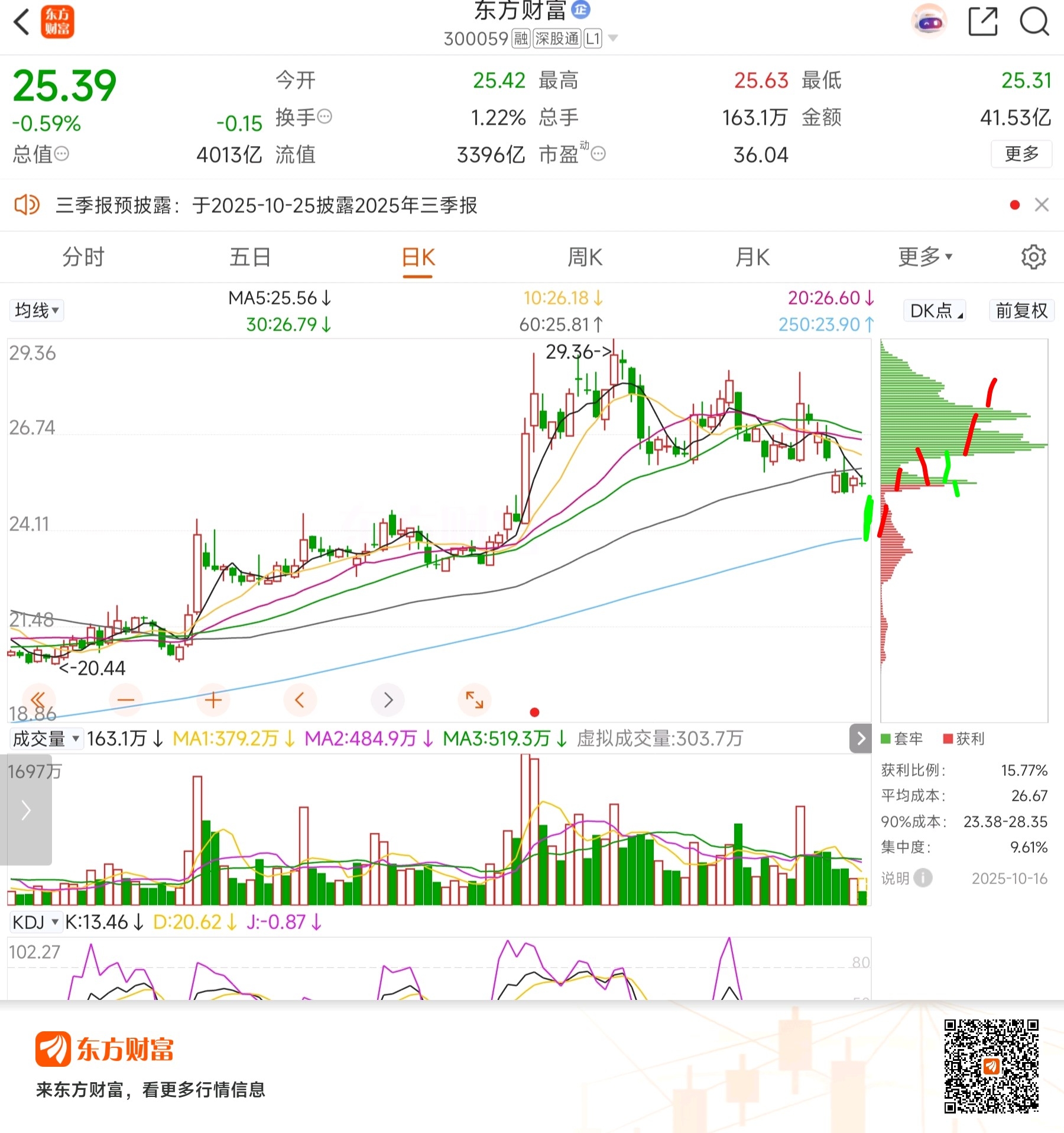Screen dimensions: 1064x1133
Task: Tap the announcement speaker icon
Action: tap(27, 205)
